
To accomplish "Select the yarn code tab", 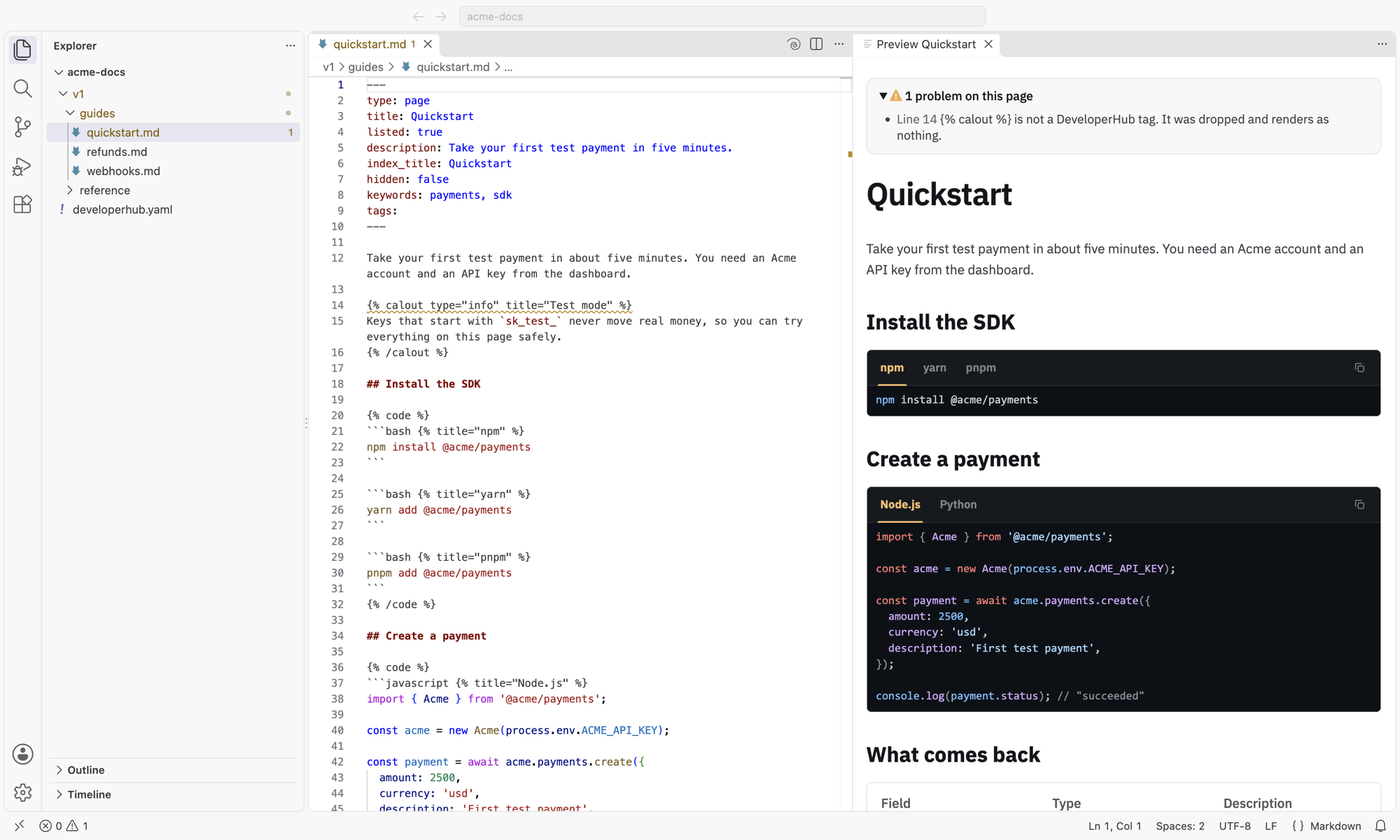I will pos(934,367).
